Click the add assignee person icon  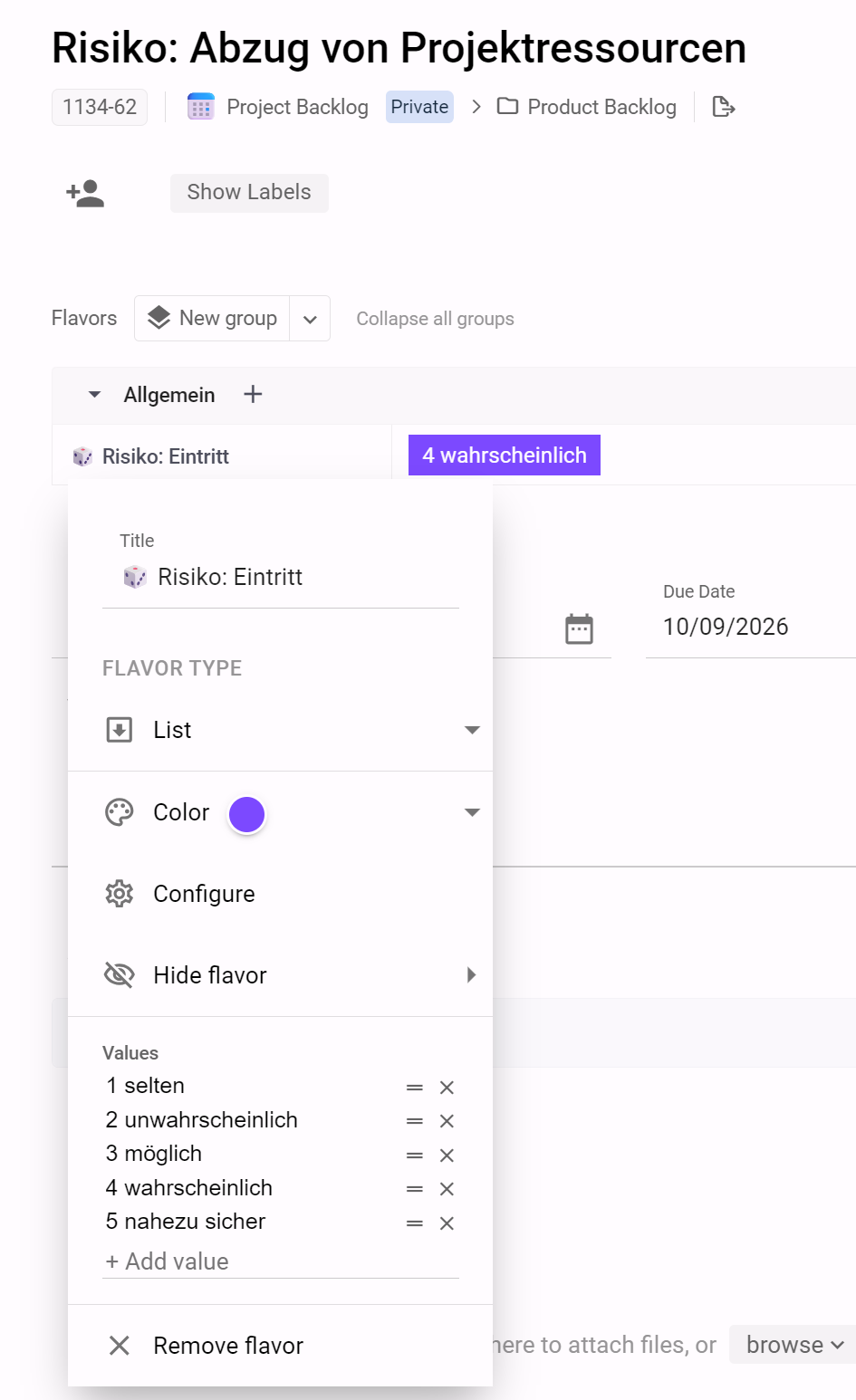pos(85,193)
